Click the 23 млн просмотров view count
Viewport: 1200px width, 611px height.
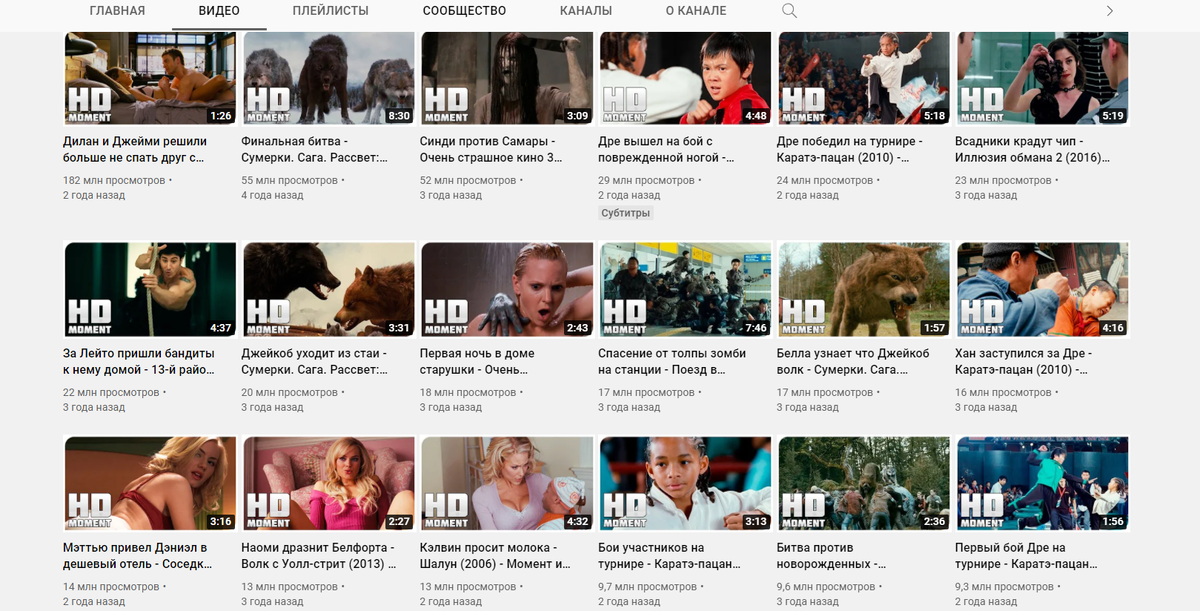1004,180
